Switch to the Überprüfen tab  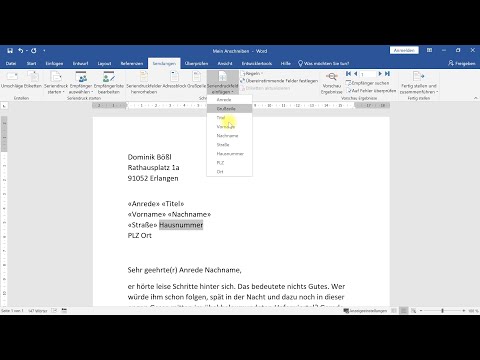196,63
